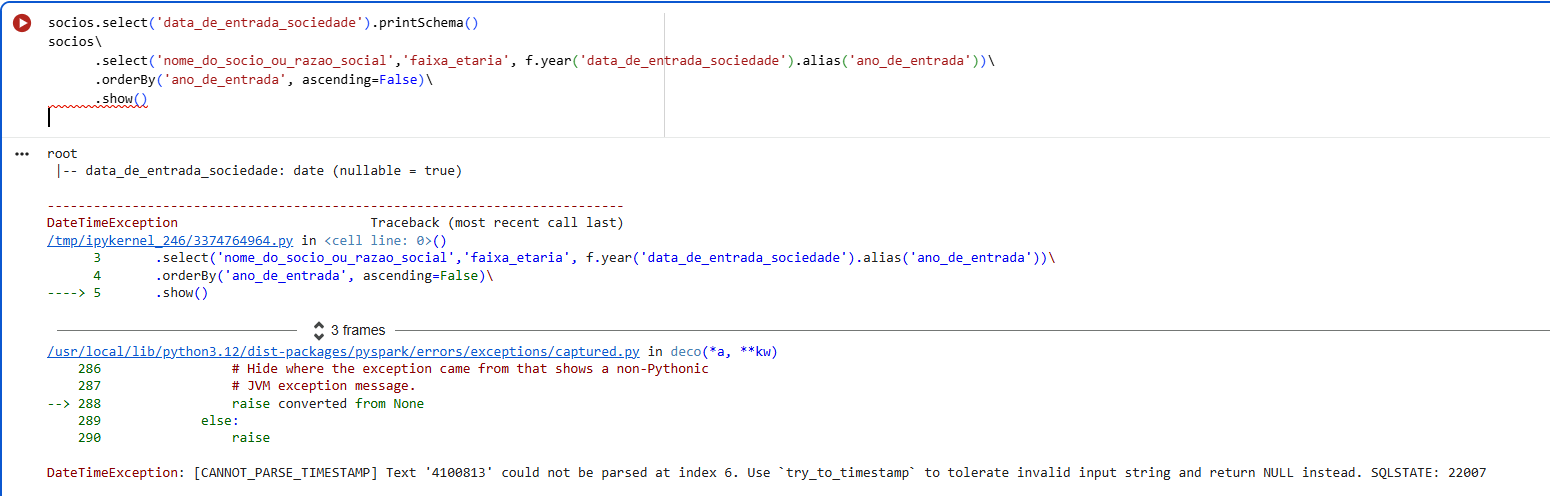
Task: Click line 287 'JVM exception message' comment
Action: click(247, 386)
